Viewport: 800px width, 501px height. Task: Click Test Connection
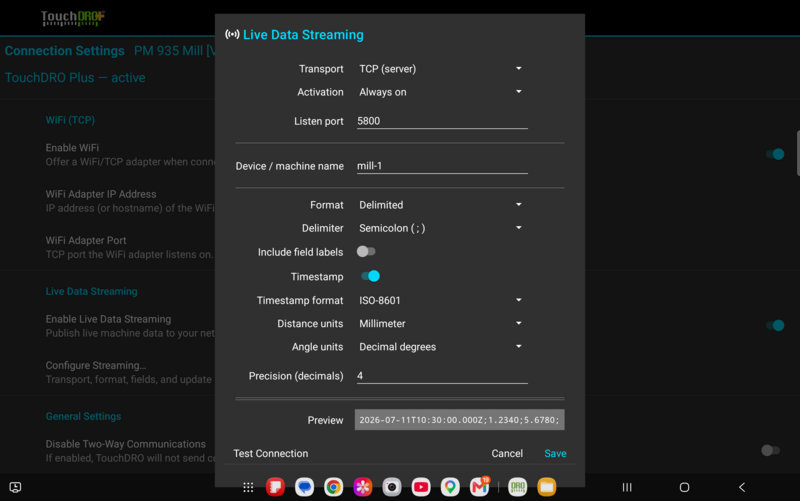click(270, 454)
